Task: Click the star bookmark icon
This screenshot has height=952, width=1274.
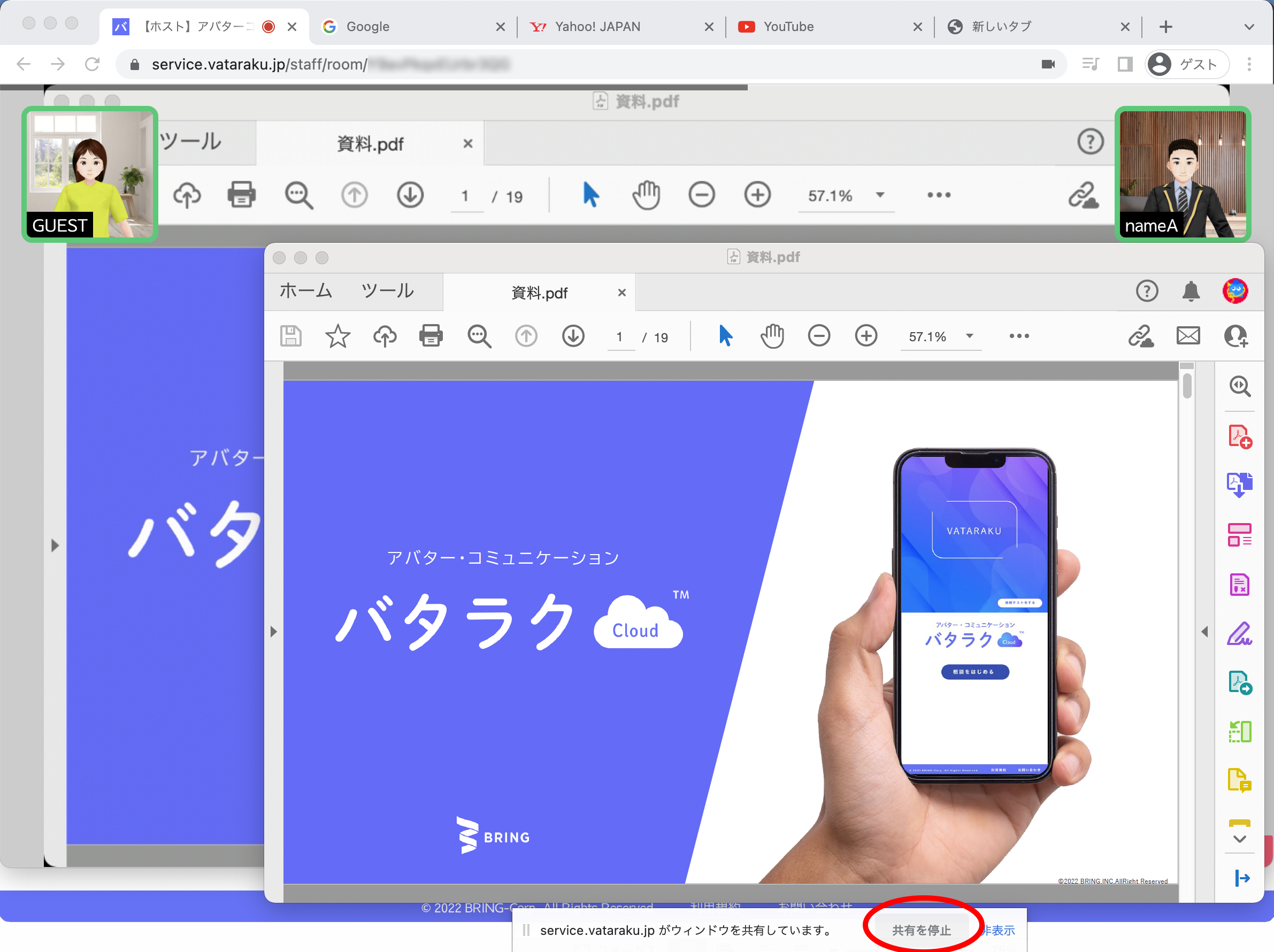Action: 337,336
